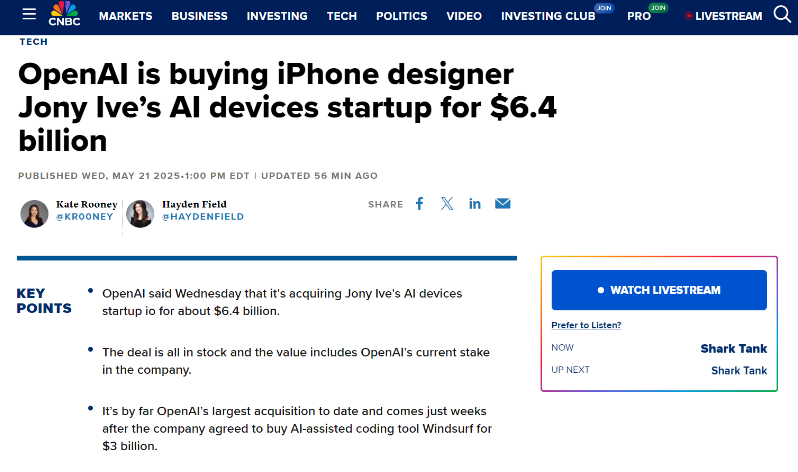798x472 pixels.
Task: Open the Investing menu
Action: (277, 17)
